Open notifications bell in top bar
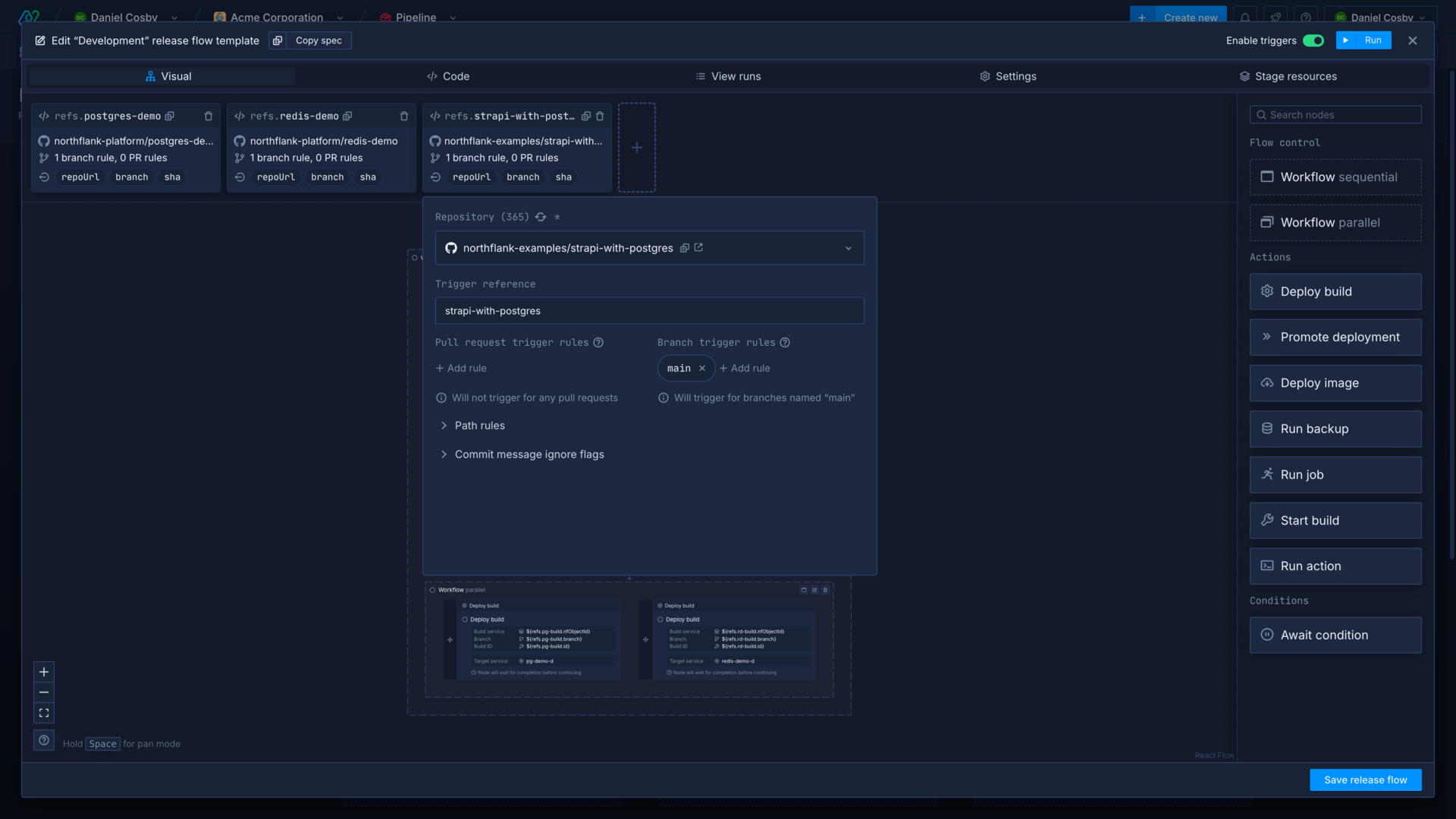 pos(1245,17)
